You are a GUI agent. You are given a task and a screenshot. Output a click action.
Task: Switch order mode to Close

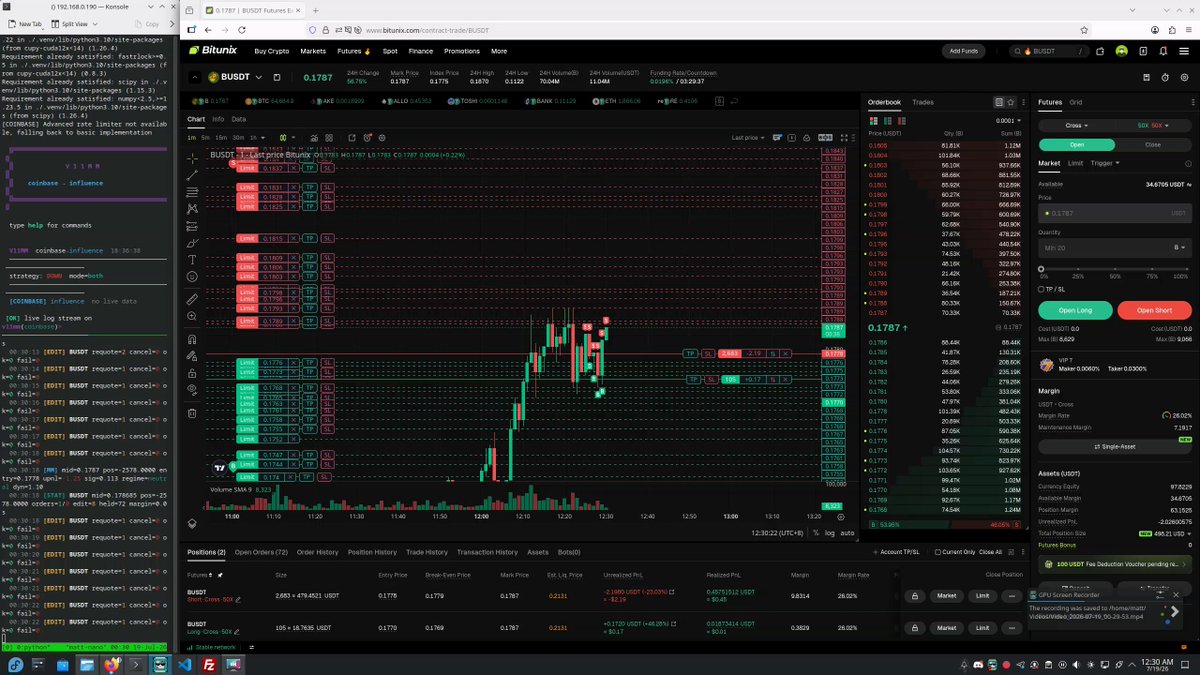1153,144
